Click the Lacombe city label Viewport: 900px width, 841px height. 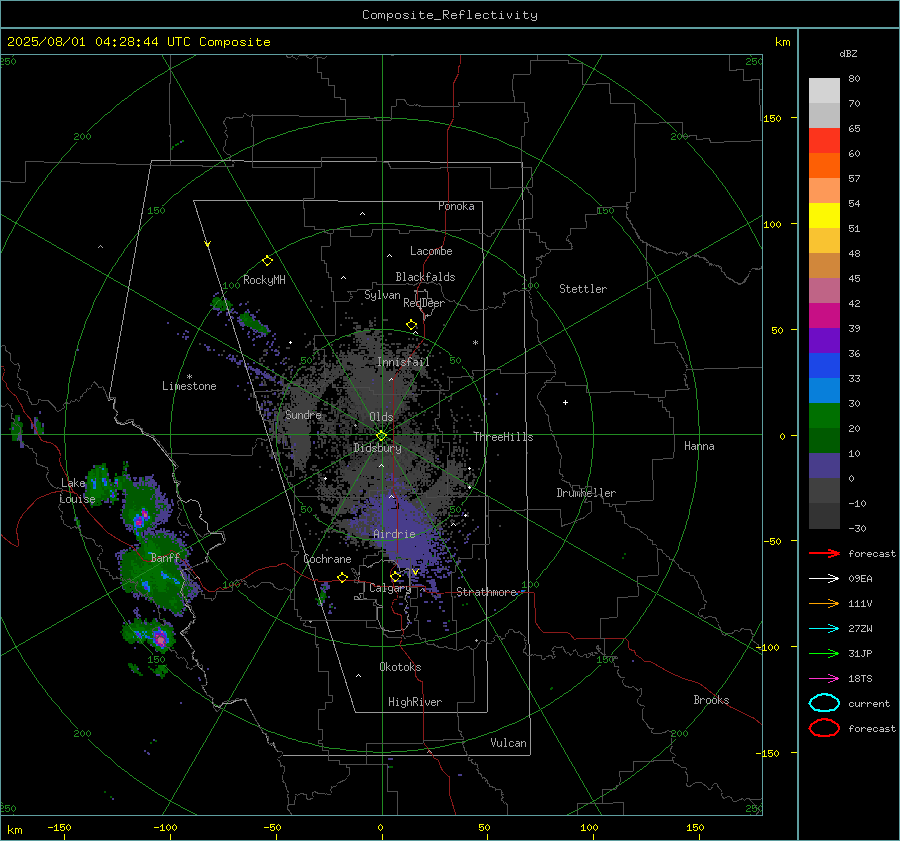point(431,251)
